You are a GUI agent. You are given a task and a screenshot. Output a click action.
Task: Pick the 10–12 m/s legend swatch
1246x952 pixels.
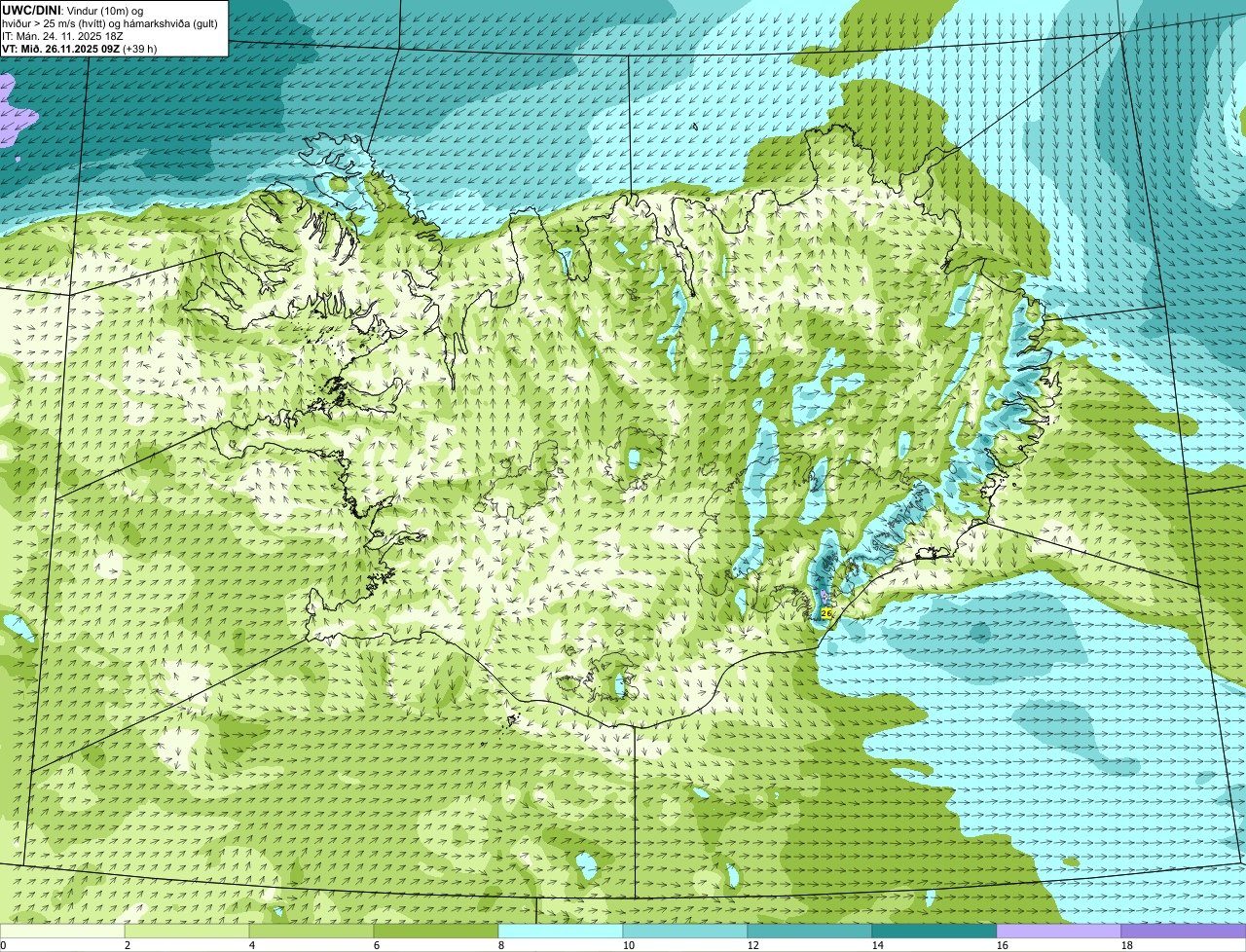[x=685, y=931]
